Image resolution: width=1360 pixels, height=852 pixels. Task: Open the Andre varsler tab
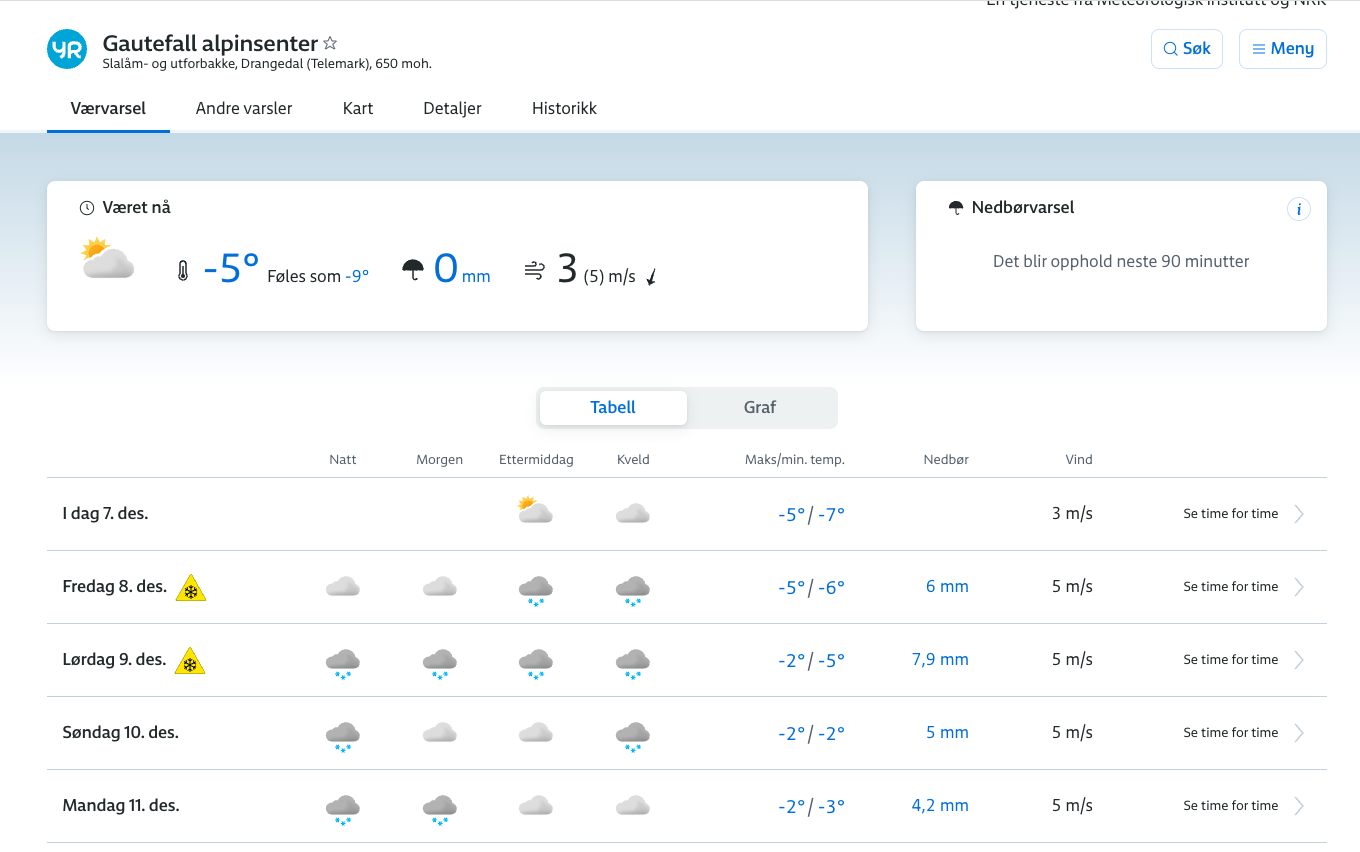click(x=244, y=108)
